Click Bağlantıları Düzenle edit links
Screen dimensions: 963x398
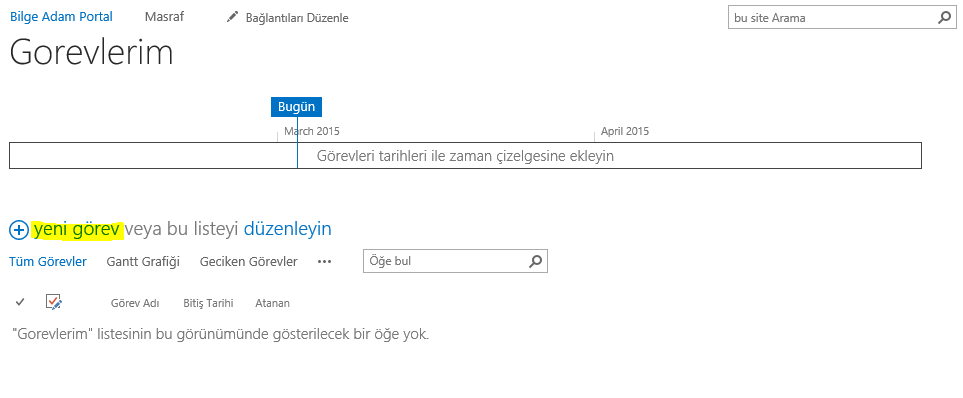click(x=297, y=18)
